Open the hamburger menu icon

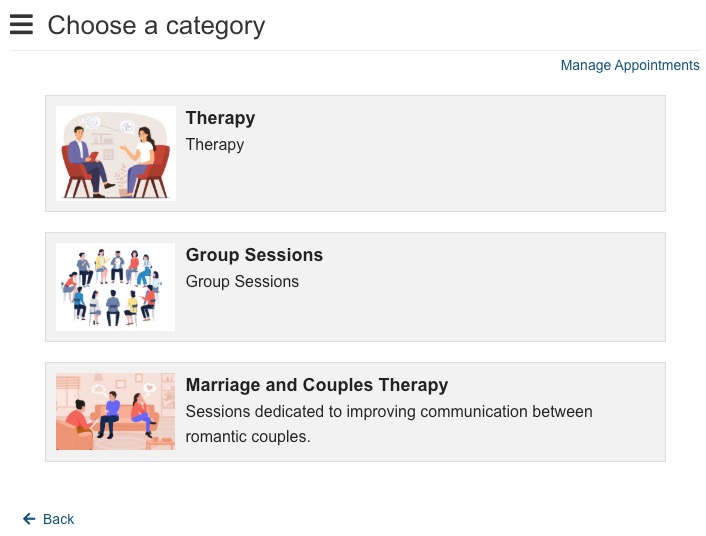pyautogui.click(x=21, y=24)
